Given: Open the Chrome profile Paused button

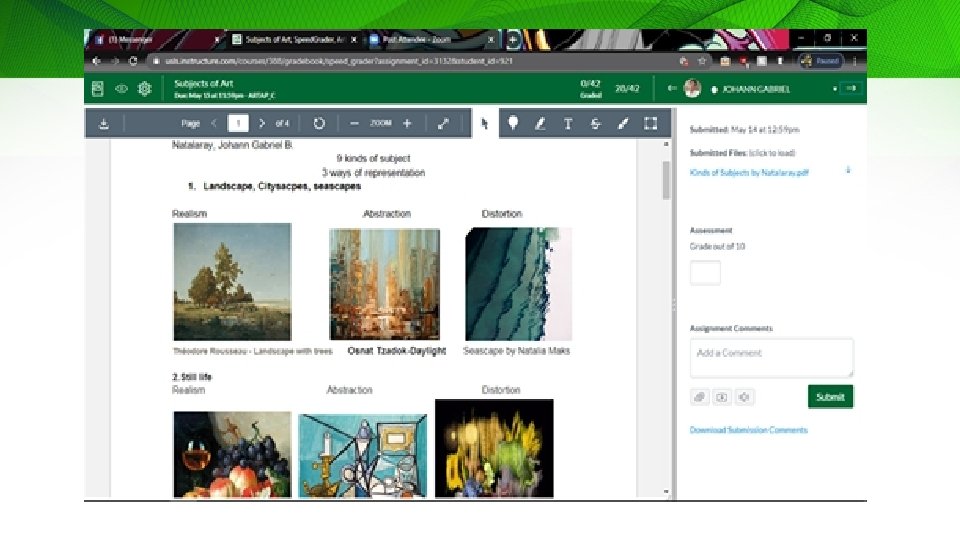Looking at the screenshot, I should pyautogui.click(x=821, y=61).
